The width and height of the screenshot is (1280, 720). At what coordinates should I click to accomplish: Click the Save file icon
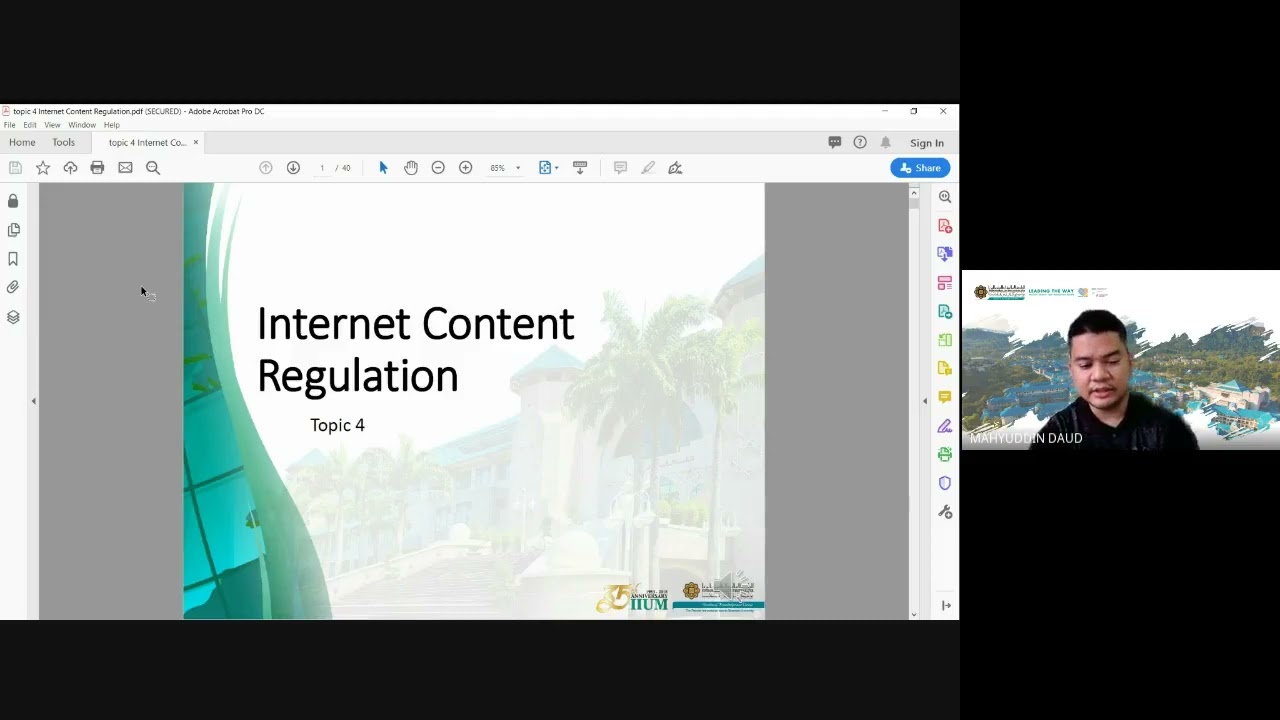point(15,168)
